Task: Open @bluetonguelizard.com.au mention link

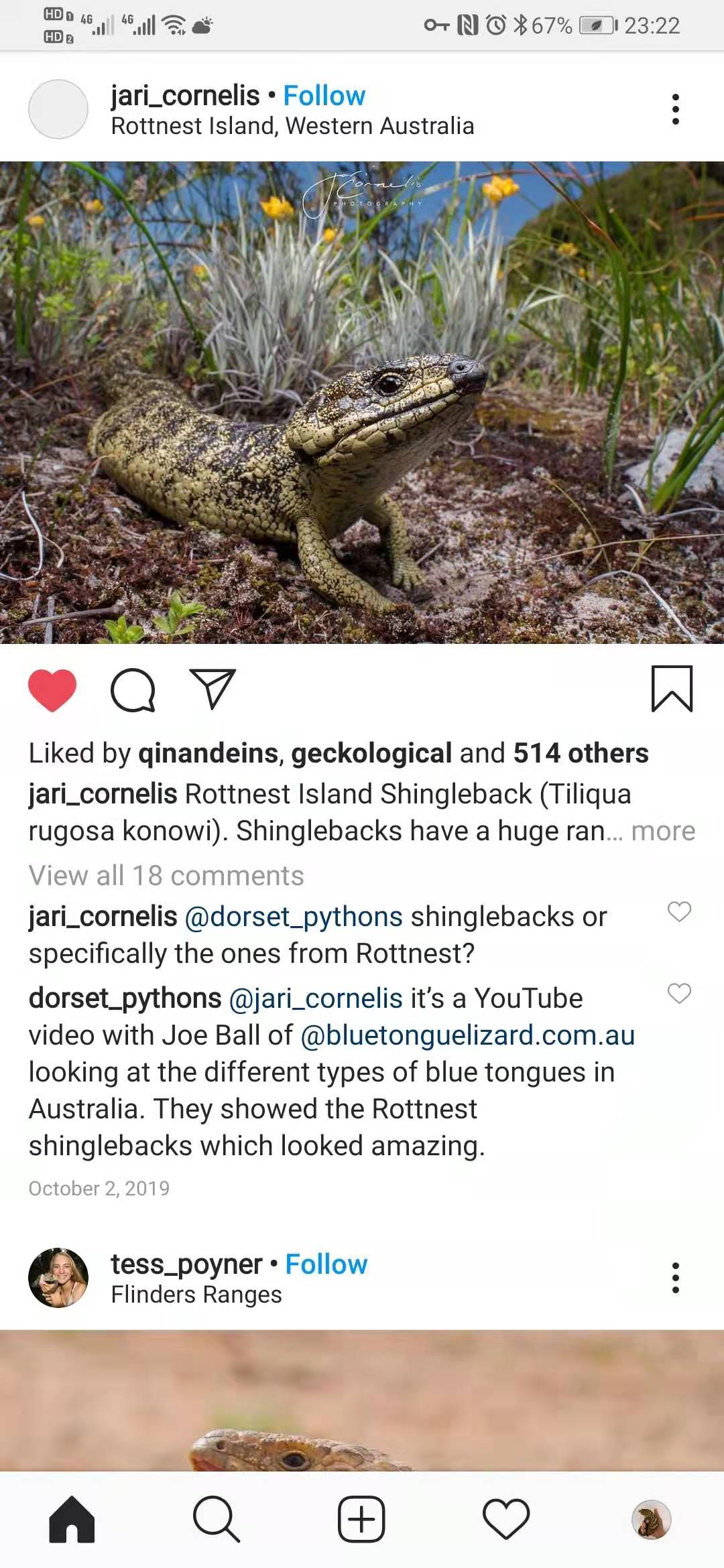Action: (467, 1035)
